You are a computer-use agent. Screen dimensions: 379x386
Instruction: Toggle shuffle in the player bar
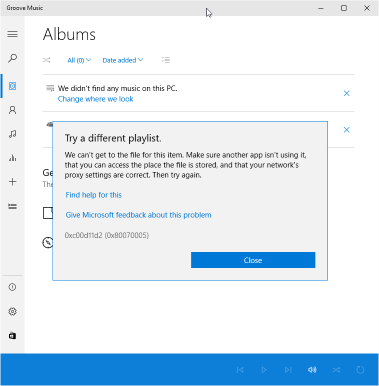point(336,370)
